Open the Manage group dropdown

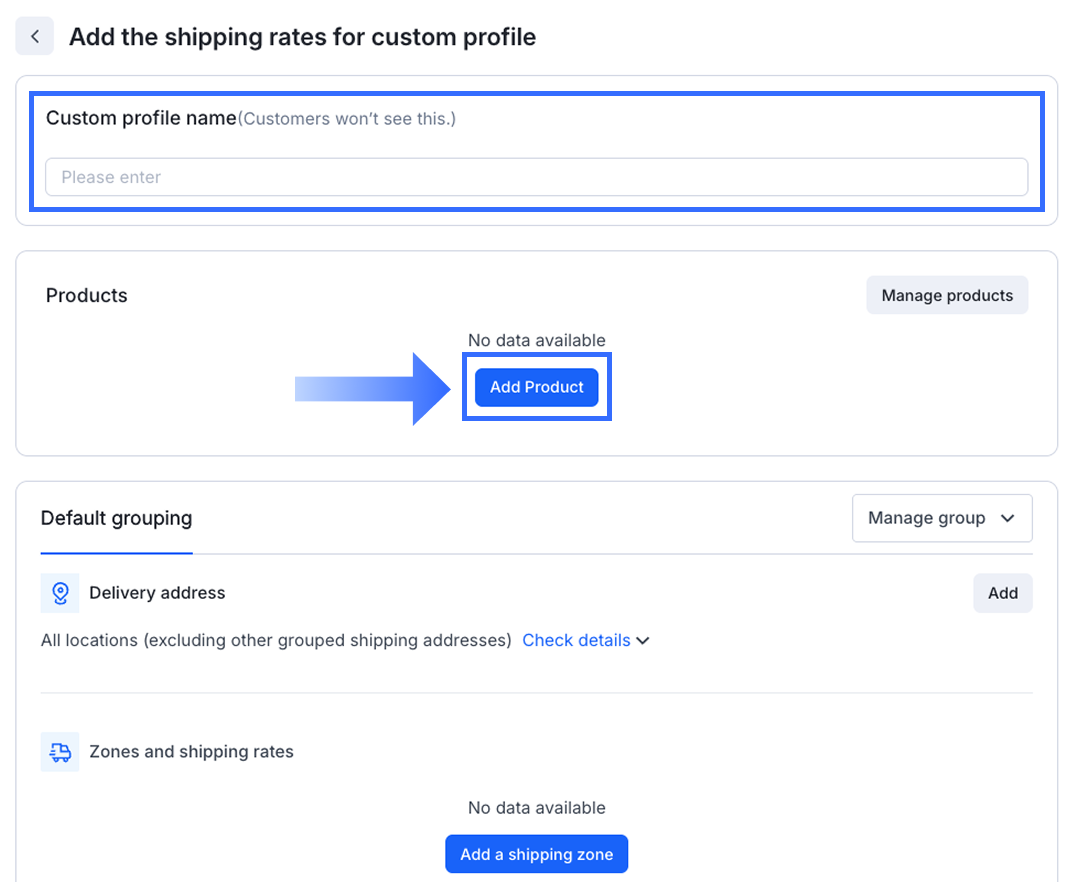[x=941, y=518]
